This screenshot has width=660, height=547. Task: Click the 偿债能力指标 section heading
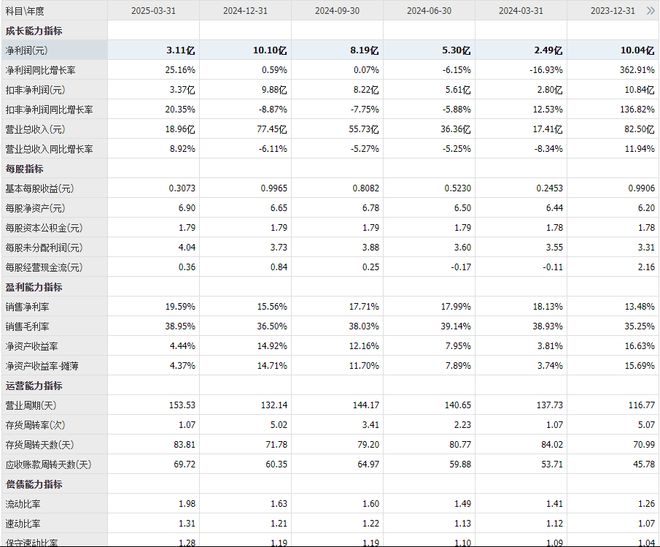[34, 484]
